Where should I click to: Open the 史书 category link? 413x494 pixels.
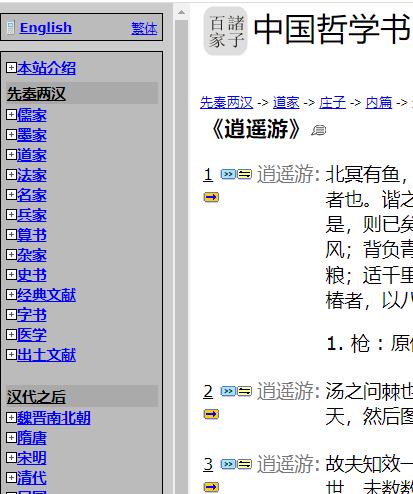pyautogui.click(x=32, y=275)
